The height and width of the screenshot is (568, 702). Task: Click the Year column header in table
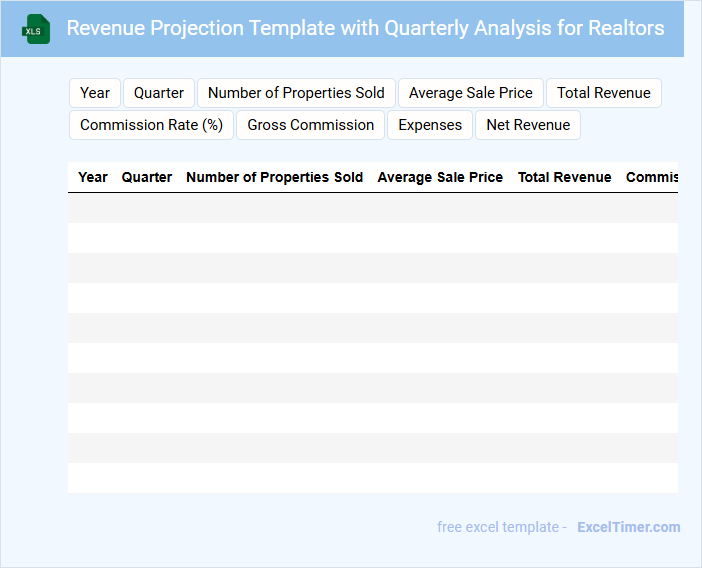click(93, 177)
